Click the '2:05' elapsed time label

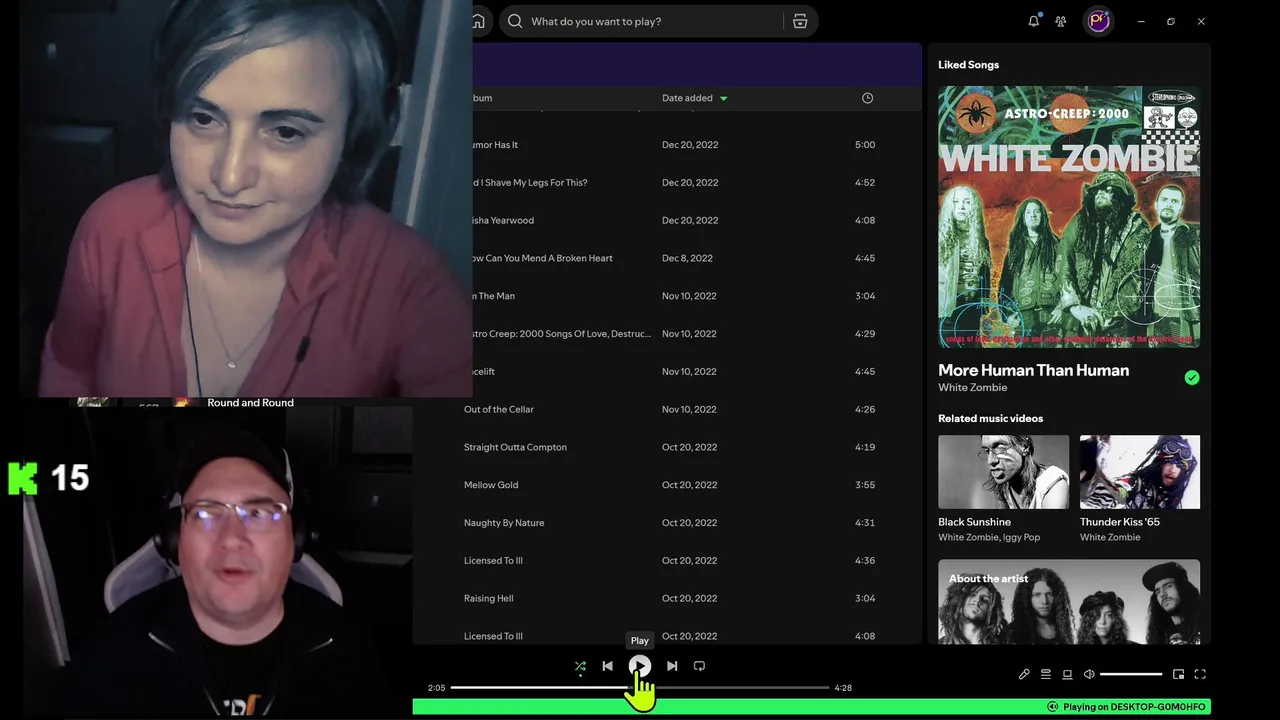point(436,688)
